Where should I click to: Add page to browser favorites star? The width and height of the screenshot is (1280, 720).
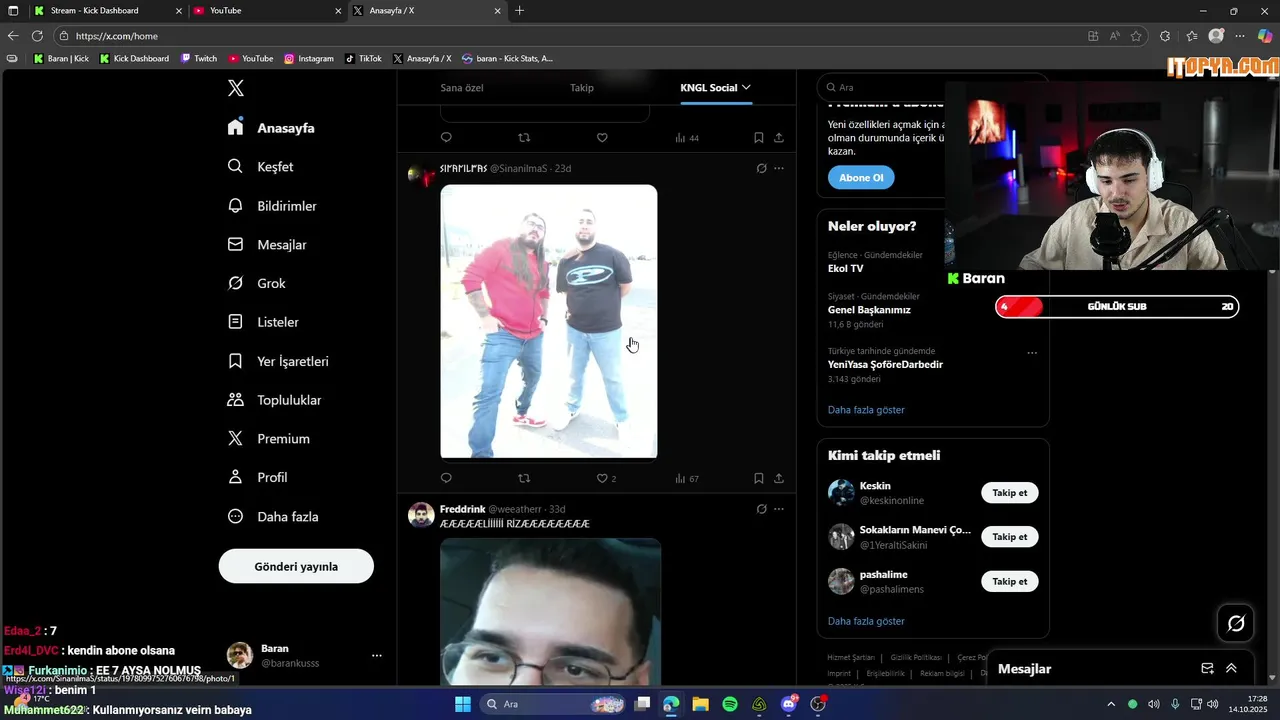tap(1136, 36)
